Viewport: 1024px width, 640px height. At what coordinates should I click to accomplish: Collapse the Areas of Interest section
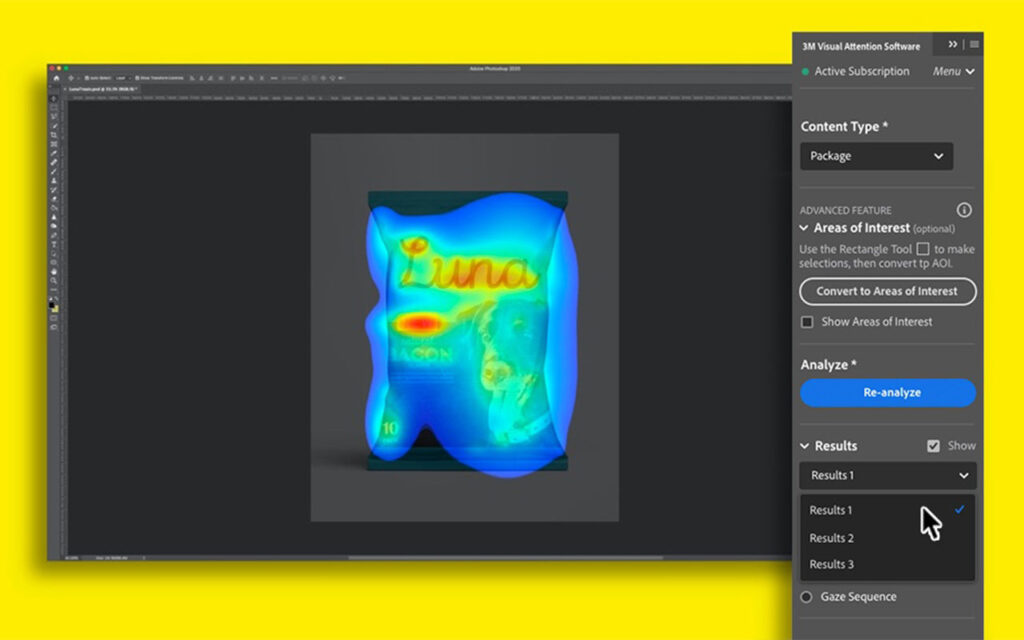click(x=804, y=228)
